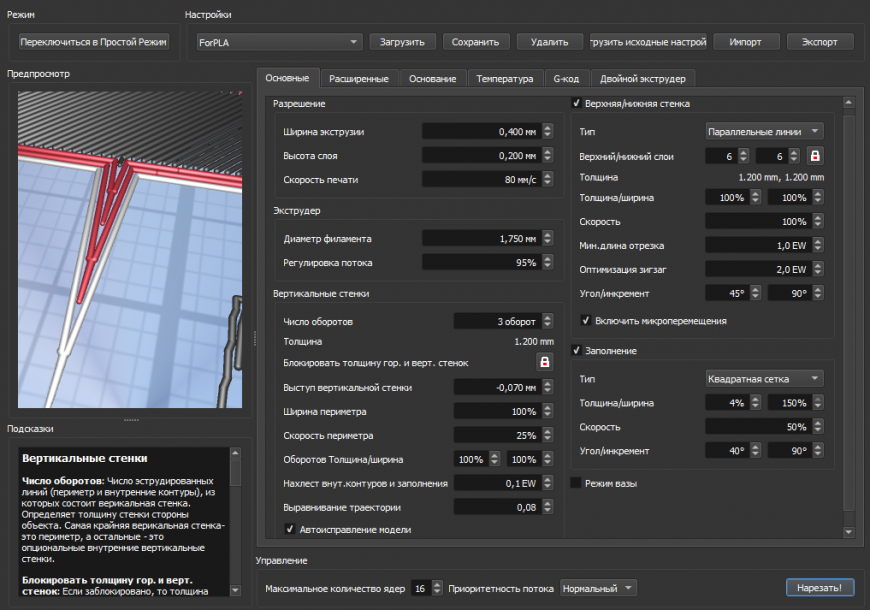
Task: Click the zigzag optimization spinner
Action: [818, 269]
